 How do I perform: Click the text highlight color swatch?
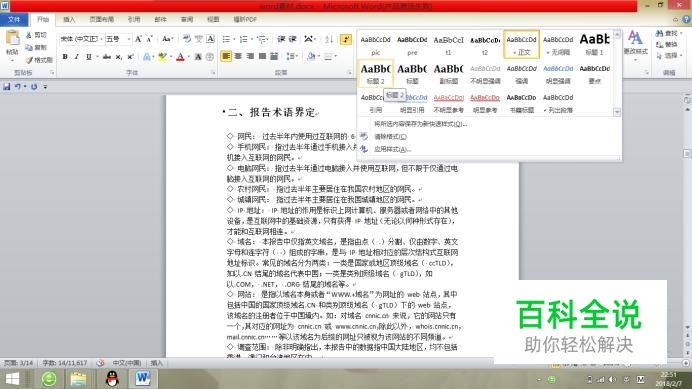click(x=162, y=57)
